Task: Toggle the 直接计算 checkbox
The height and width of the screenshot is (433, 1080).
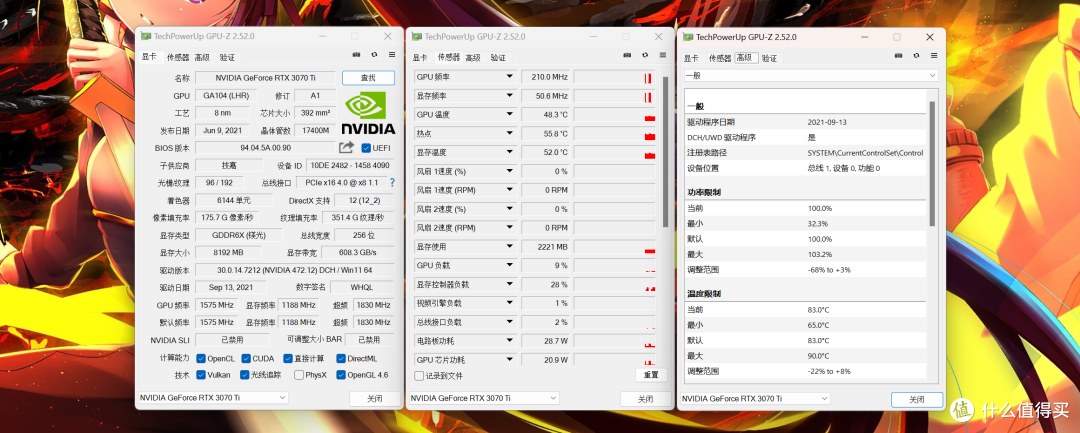Action: pos(287,359)
